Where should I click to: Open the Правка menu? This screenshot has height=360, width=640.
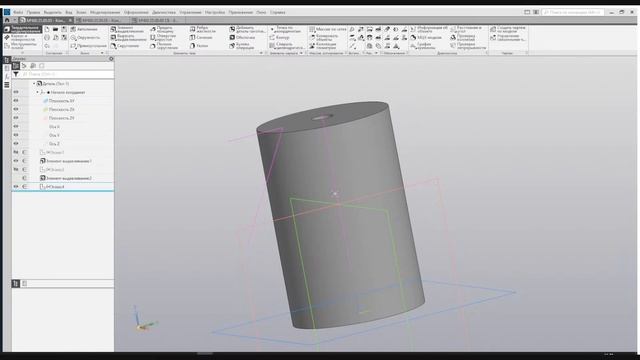(33, 12)
